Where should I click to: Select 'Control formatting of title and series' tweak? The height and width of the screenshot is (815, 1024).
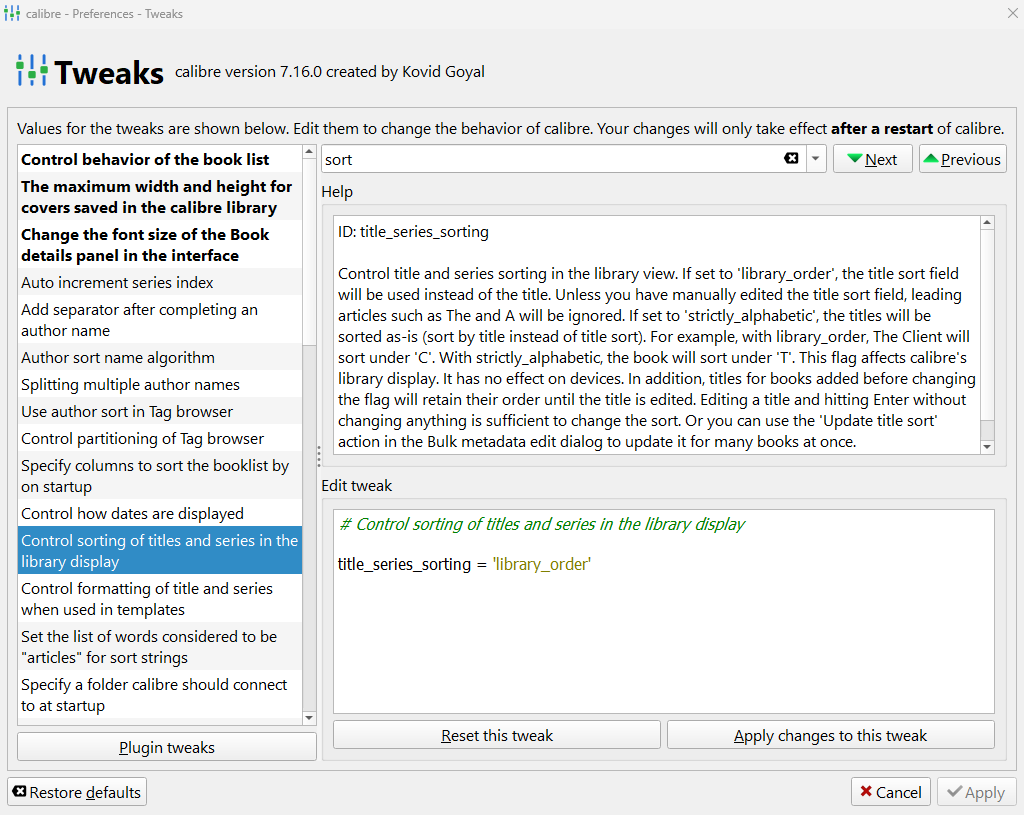(x=160, y=599)
